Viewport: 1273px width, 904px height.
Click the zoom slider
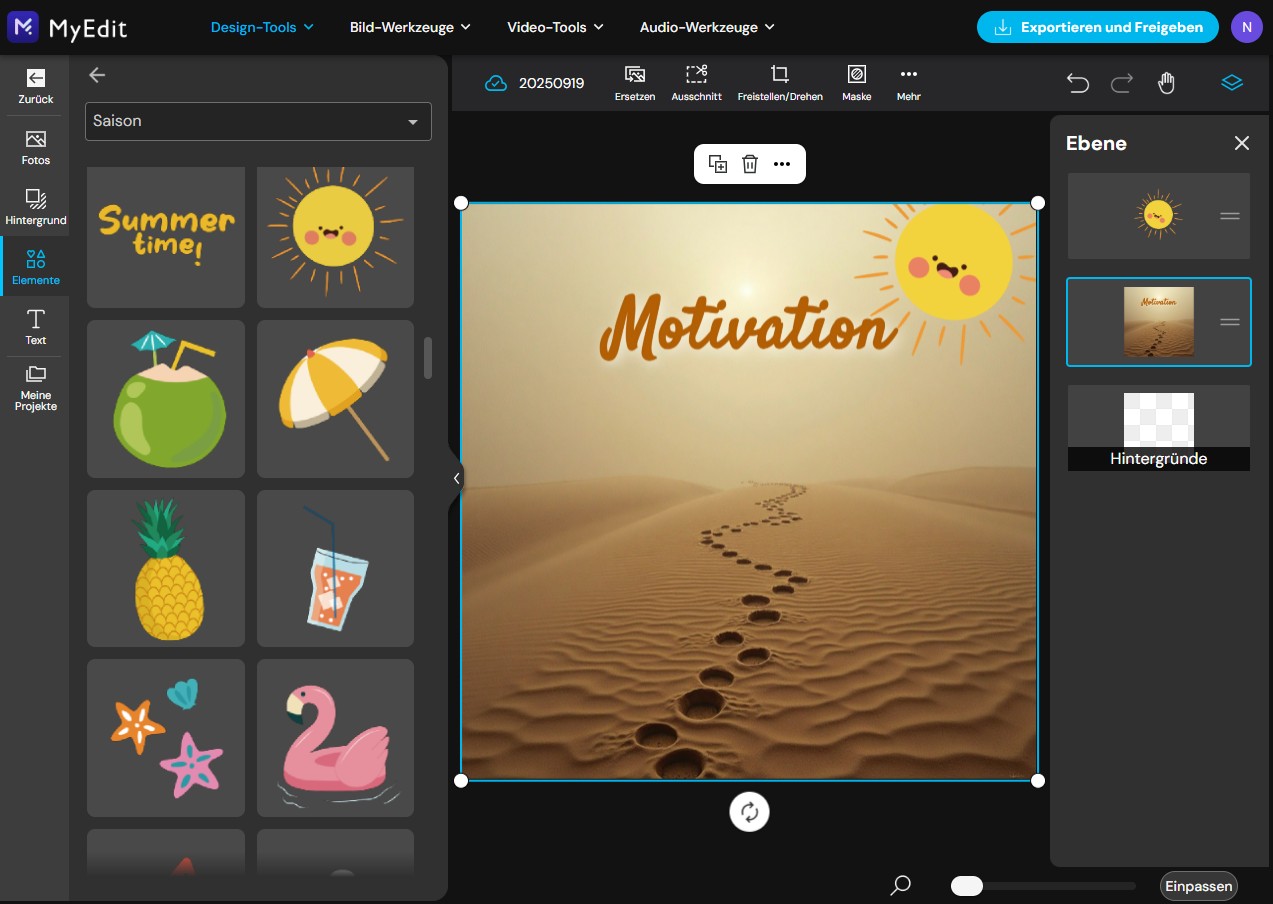1042,886
